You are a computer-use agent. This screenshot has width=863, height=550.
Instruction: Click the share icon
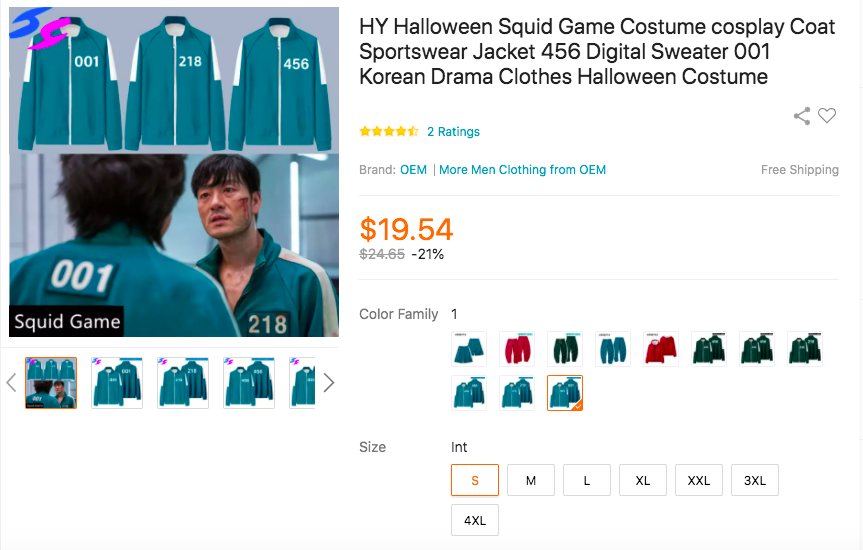(x=802, y=116)
